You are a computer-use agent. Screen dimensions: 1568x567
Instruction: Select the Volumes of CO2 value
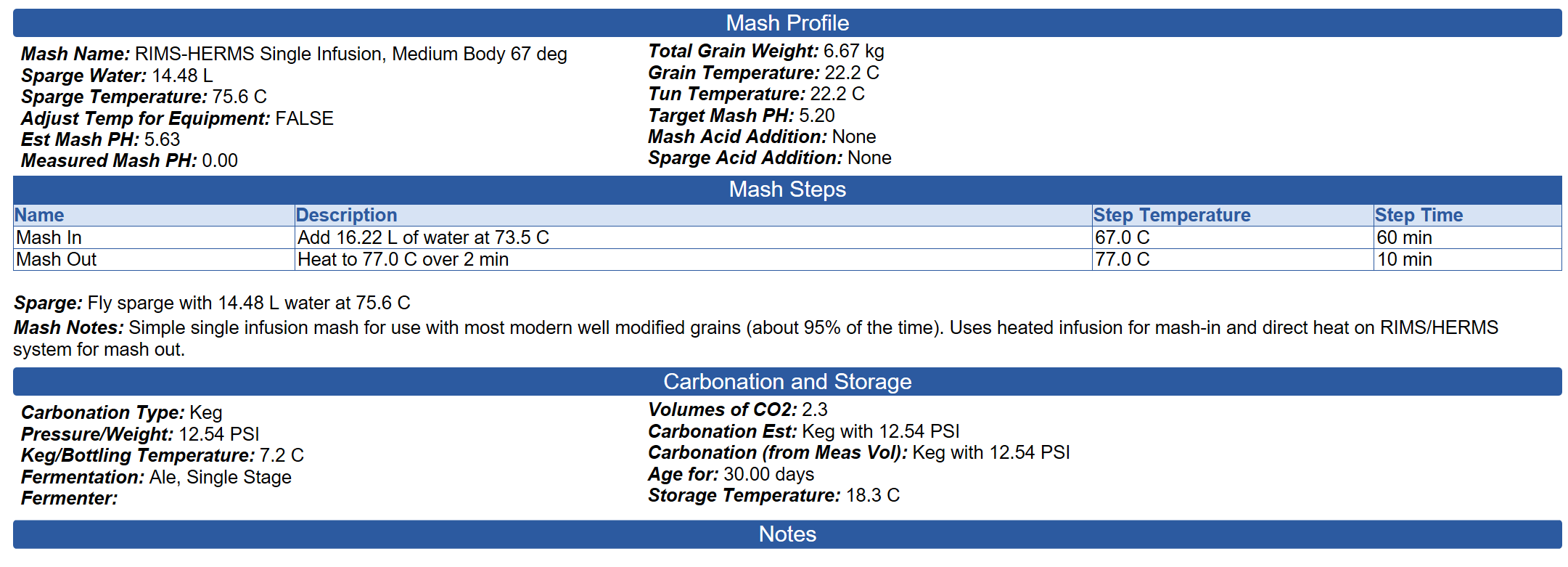[x=815, y=409]
